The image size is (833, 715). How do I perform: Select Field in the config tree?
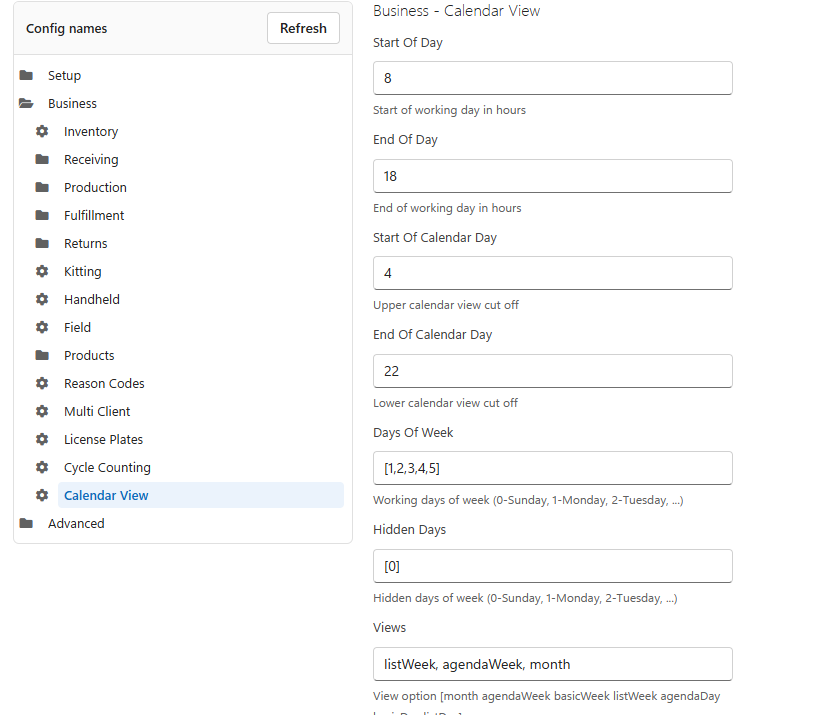77,328
